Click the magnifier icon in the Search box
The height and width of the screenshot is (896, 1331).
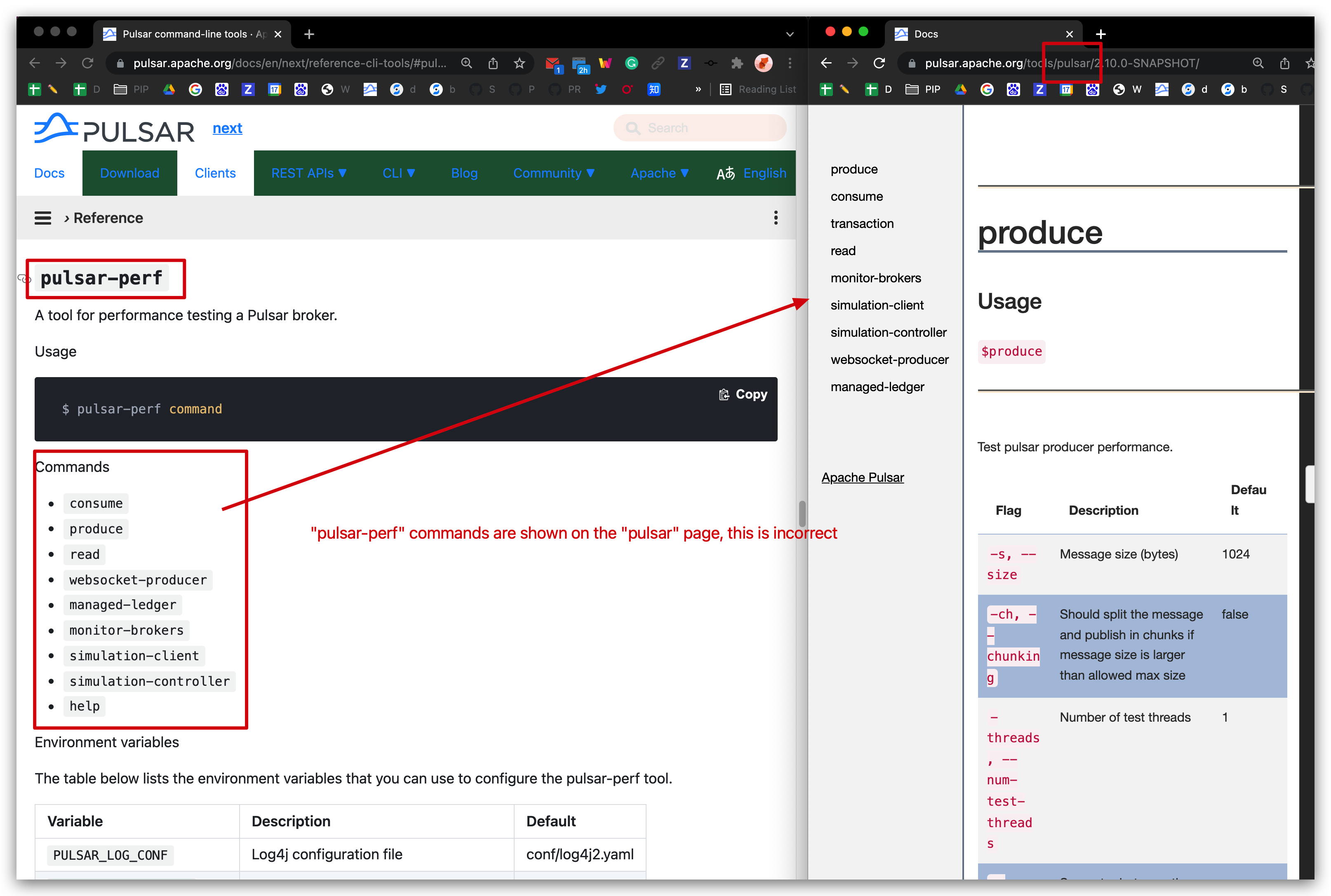[x=633, y=127]
